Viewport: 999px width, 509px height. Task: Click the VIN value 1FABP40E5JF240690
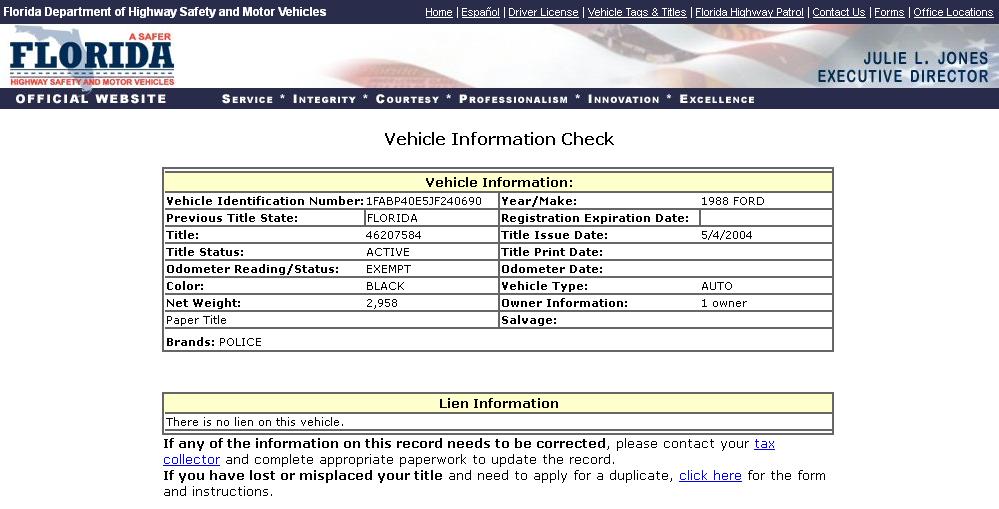tap(424, 201)
